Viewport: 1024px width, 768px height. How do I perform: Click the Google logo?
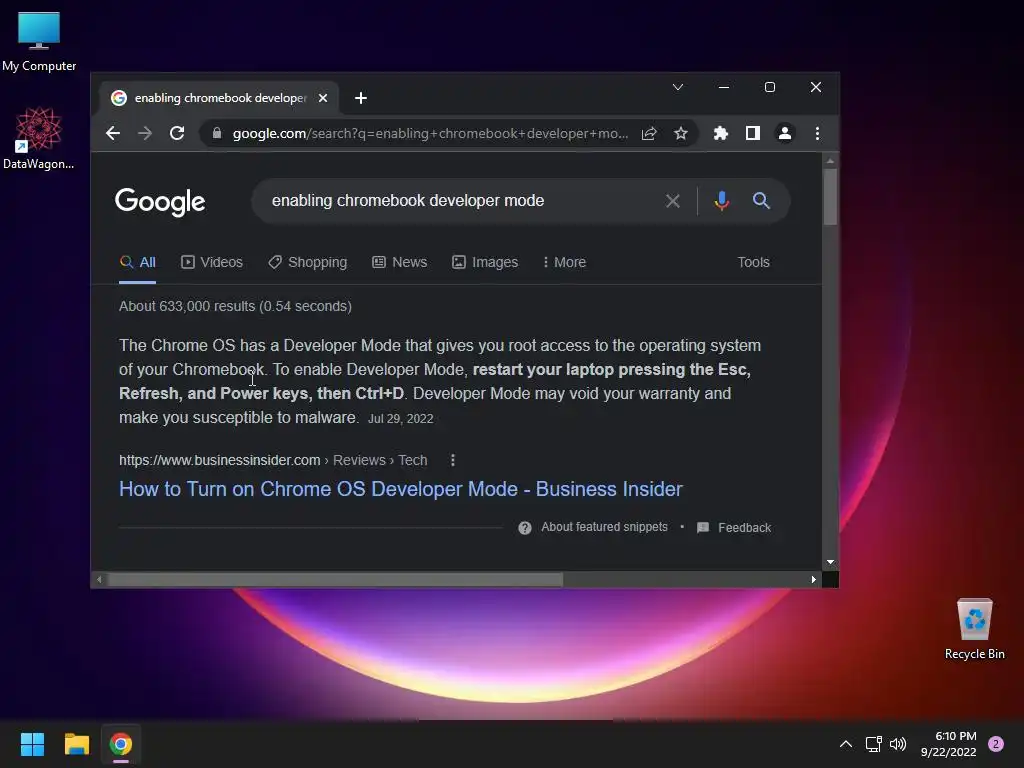pos(160,202)
